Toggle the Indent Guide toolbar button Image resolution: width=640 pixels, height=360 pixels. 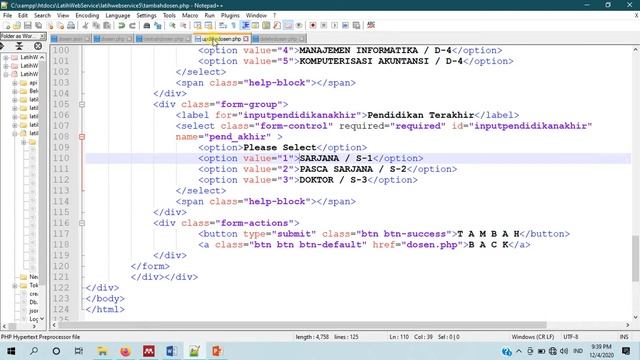tap(245, 25)
